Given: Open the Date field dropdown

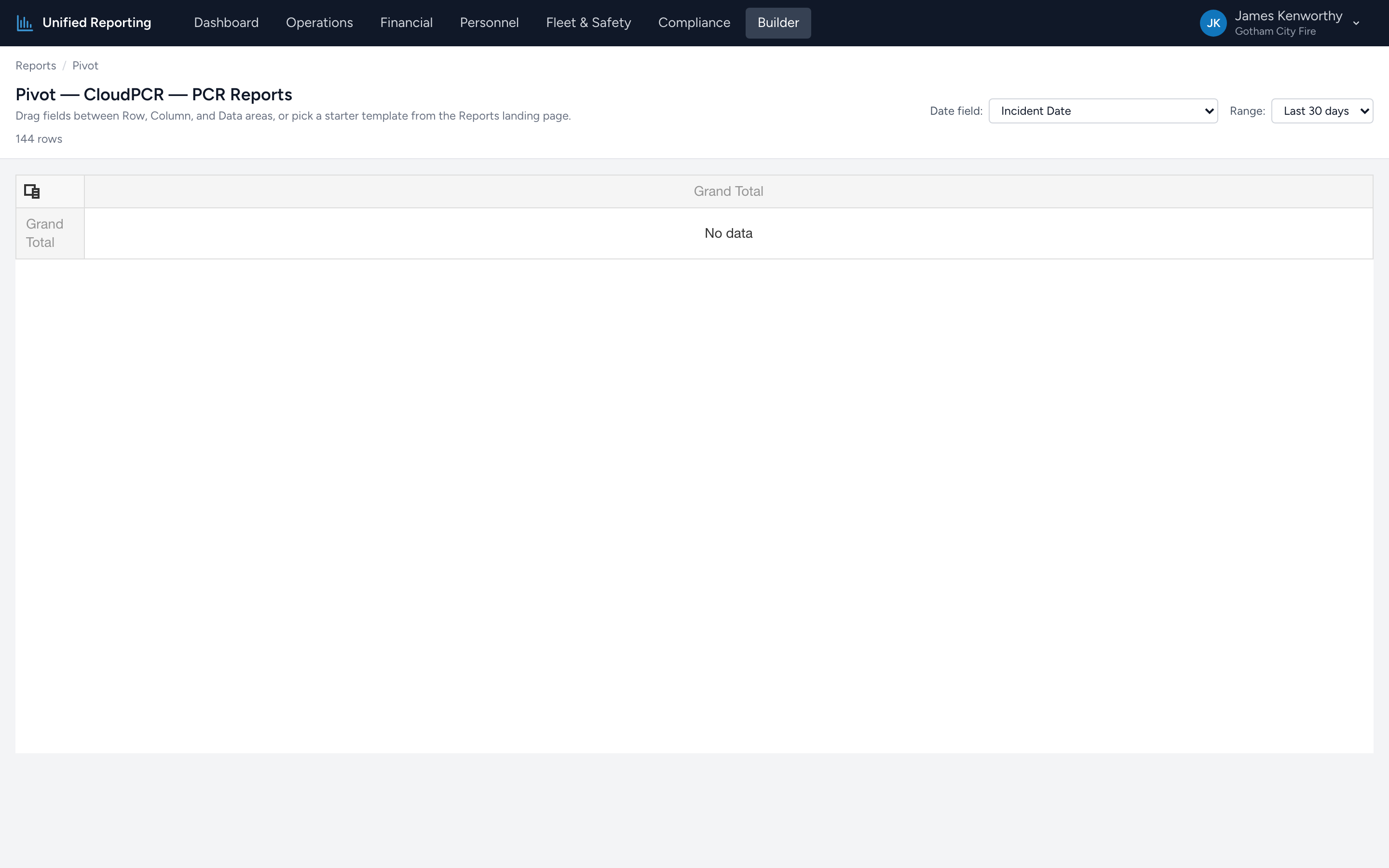Looking at the screenshot, I should click(x=1103, y=111).
